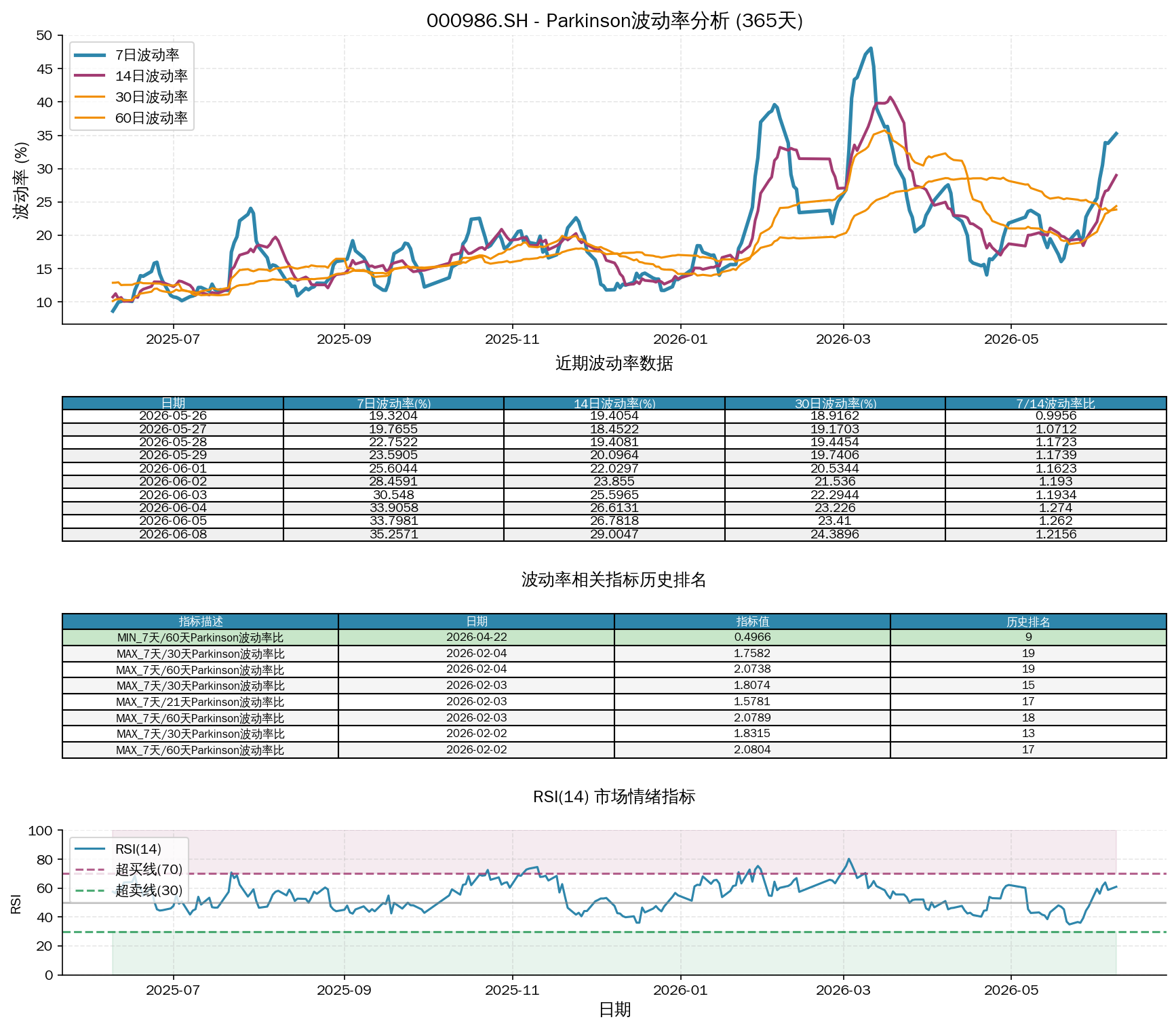
Task: Click the 近期波动率数据 table title
Action: (614, 363)
